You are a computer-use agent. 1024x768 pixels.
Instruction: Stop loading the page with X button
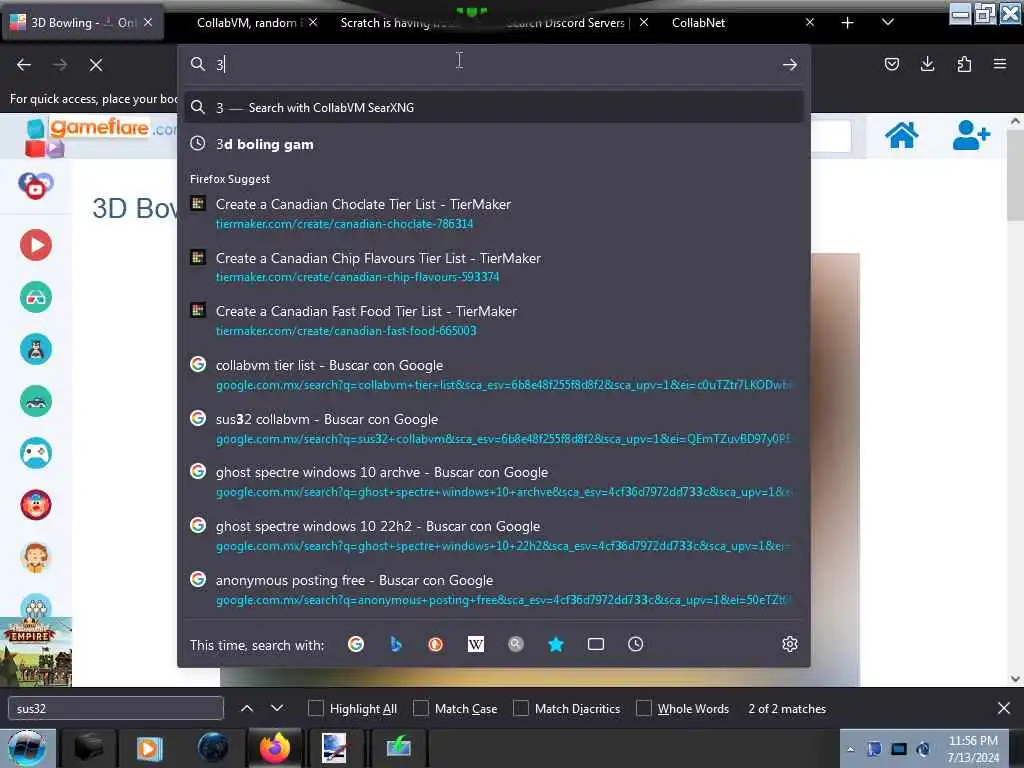click(96, 65)
